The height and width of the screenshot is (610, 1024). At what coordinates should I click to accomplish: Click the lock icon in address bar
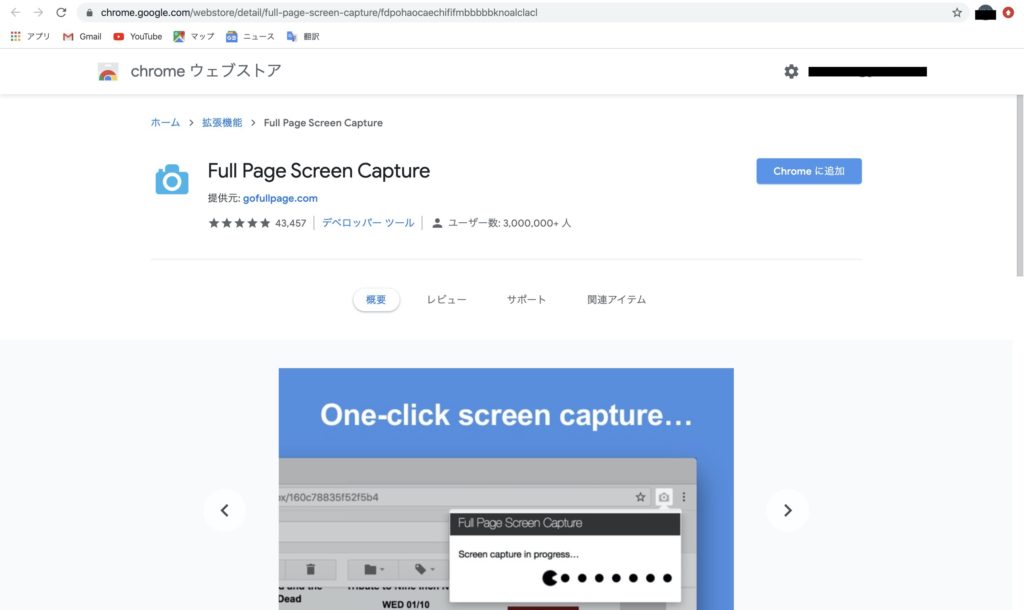(x=89, y=12)
